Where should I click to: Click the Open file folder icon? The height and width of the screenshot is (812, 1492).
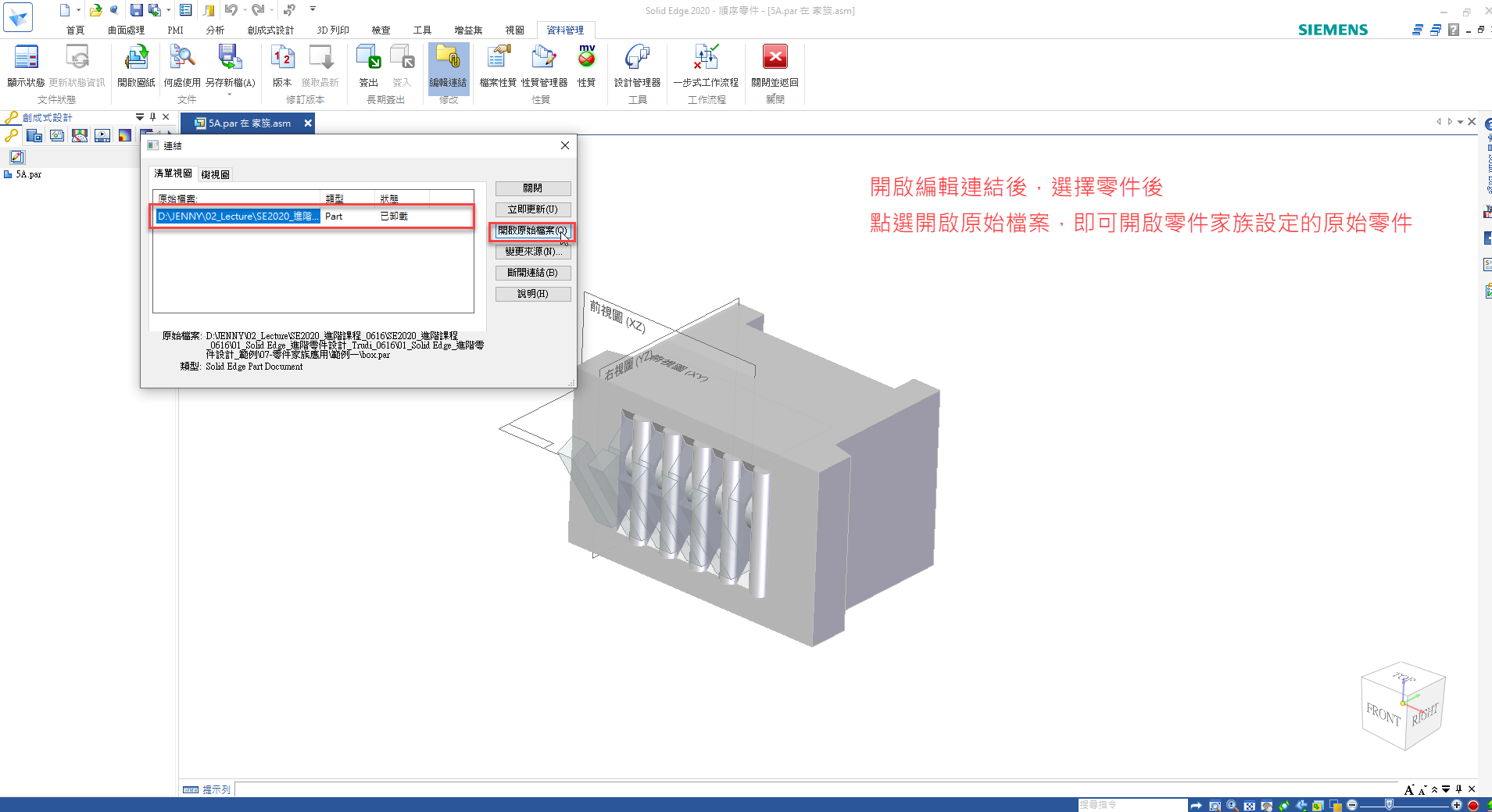click(x=95, y=10)
